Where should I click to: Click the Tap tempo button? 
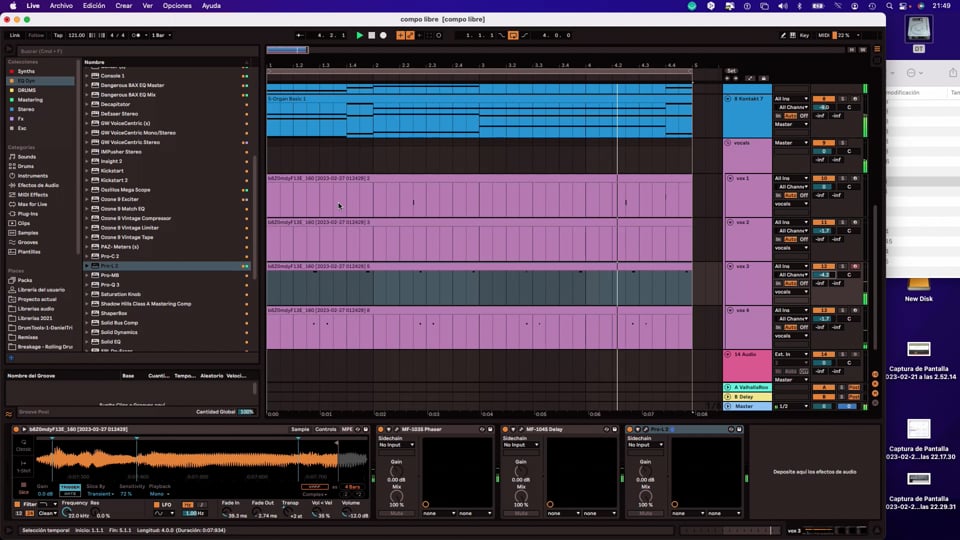click(58, 36)
